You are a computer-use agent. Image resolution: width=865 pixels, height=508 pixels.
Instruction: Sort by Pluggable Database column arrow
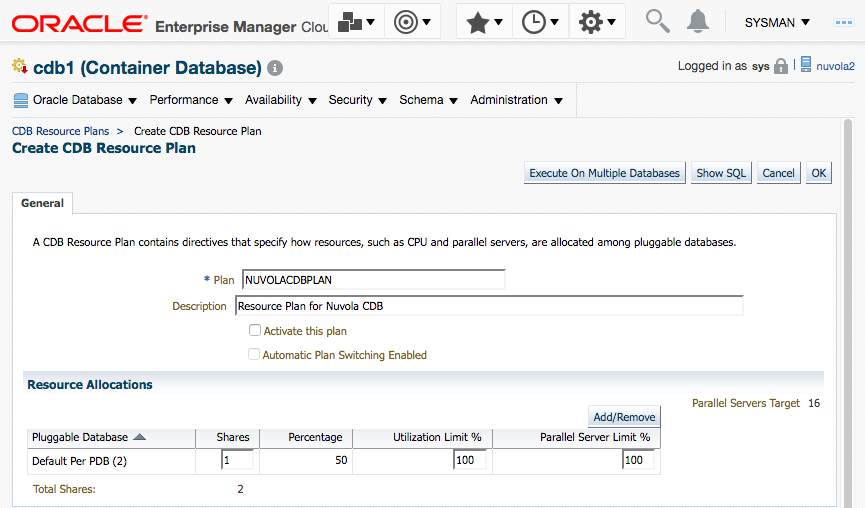pyautogui.click(x=140, y=437)
